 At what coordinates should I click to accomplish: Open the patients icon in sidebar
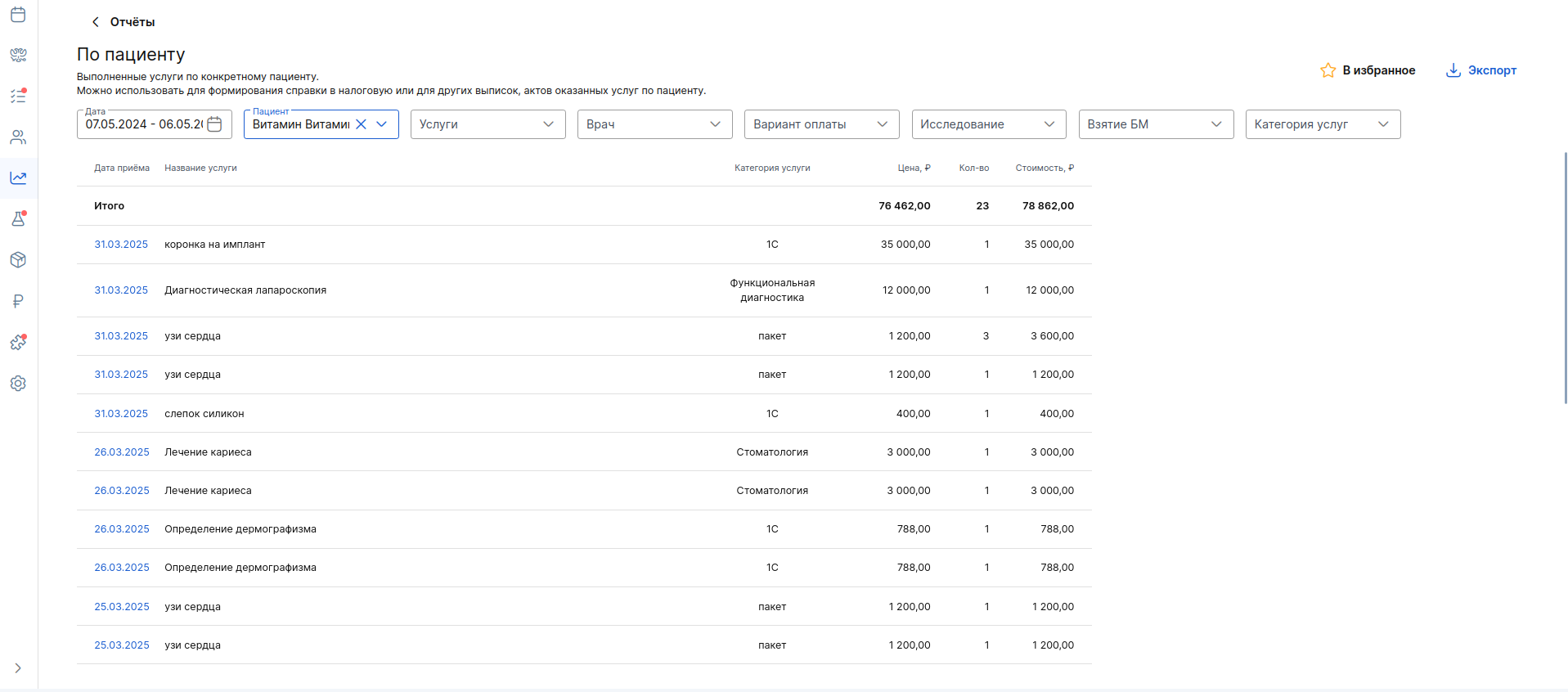(x=18, y=137)
